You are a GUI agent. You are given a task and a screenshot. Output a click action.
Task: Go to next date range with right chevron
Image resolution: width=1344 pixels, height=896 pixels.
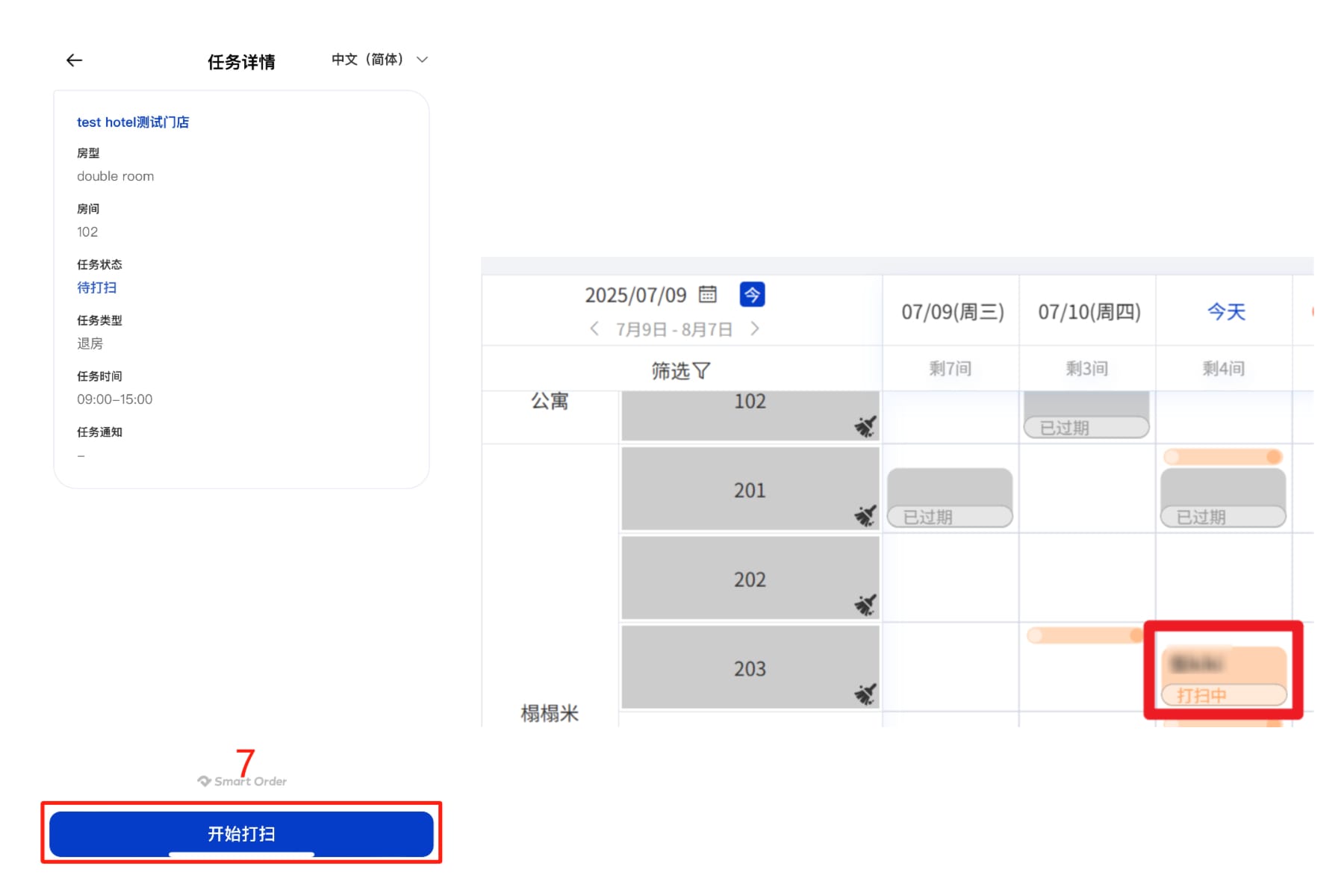point(755,329)
